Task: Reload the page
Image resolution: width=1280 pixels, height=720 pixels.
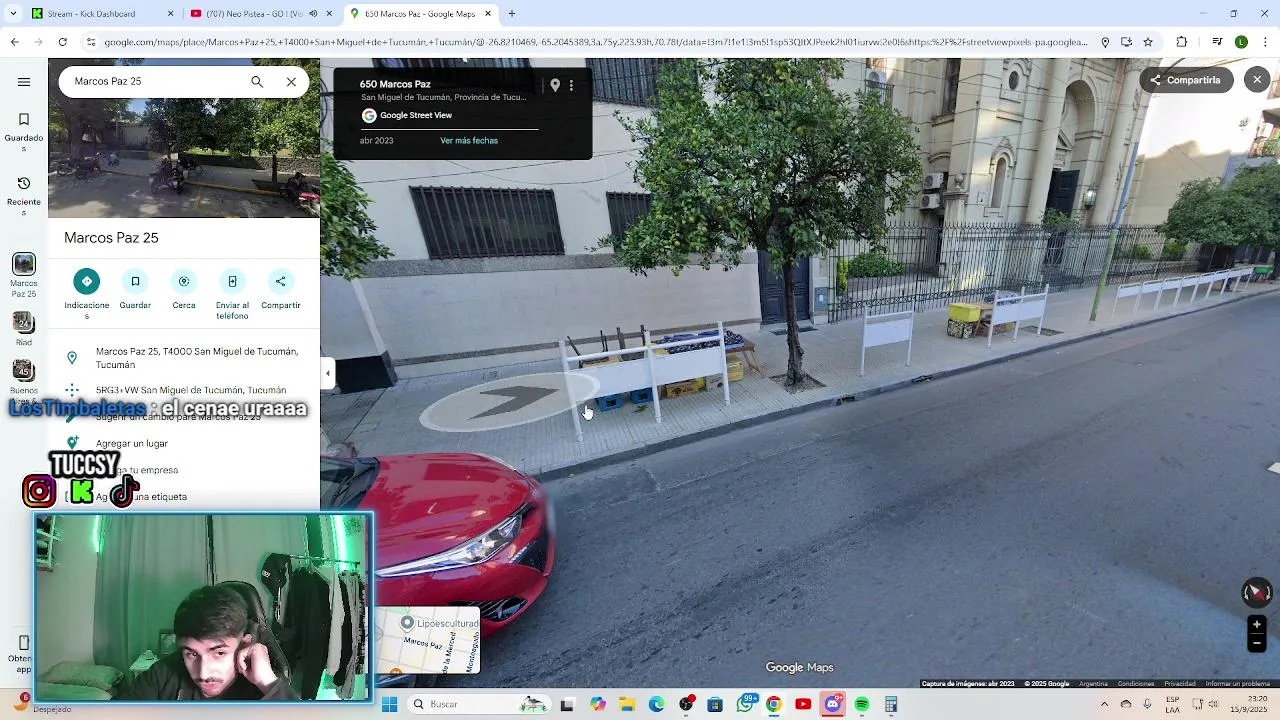Action: (x=62, y=42)
